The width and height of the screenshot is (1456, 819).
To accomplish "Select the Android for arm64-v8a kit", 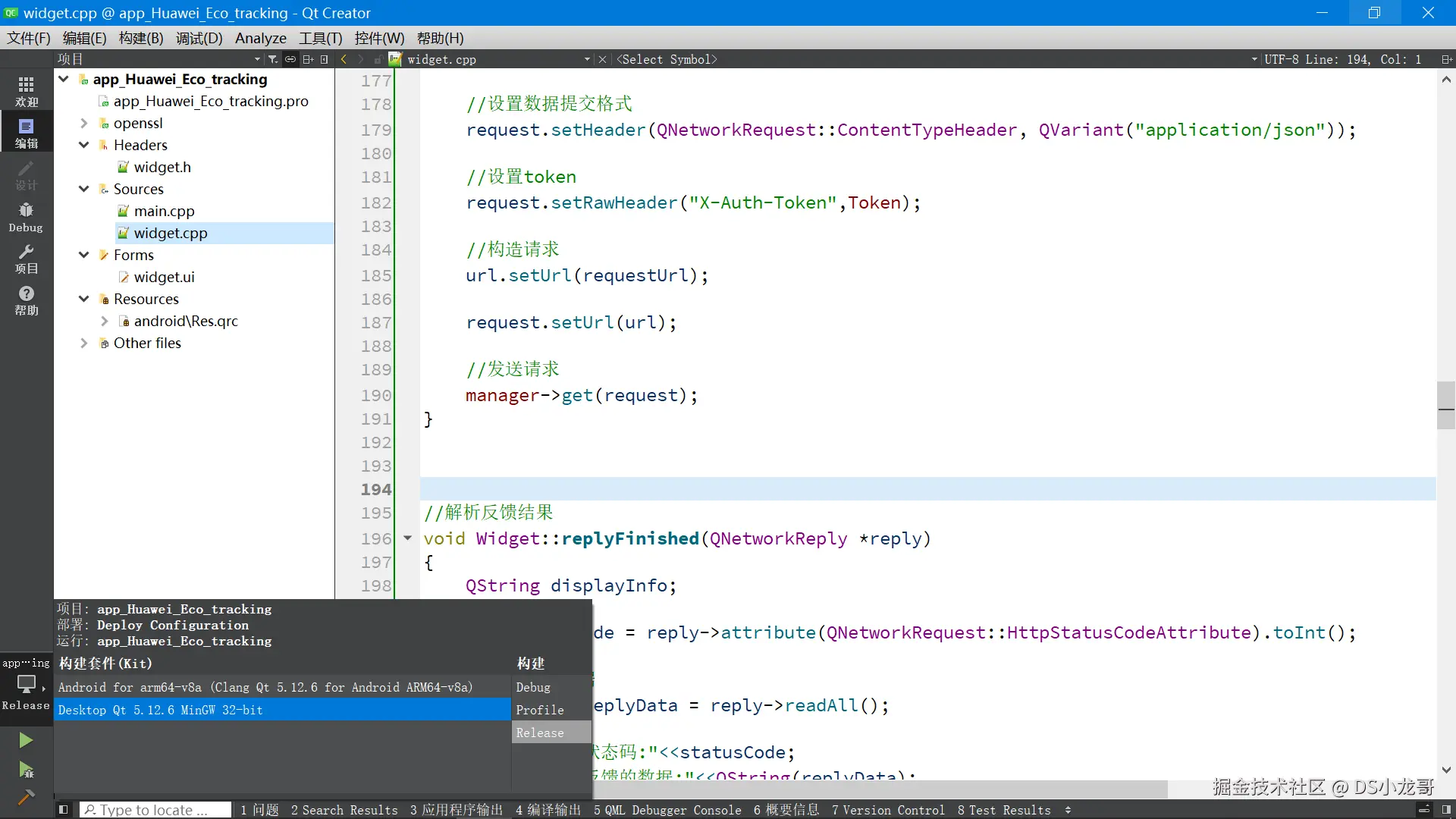I will (x=265, y=687).
